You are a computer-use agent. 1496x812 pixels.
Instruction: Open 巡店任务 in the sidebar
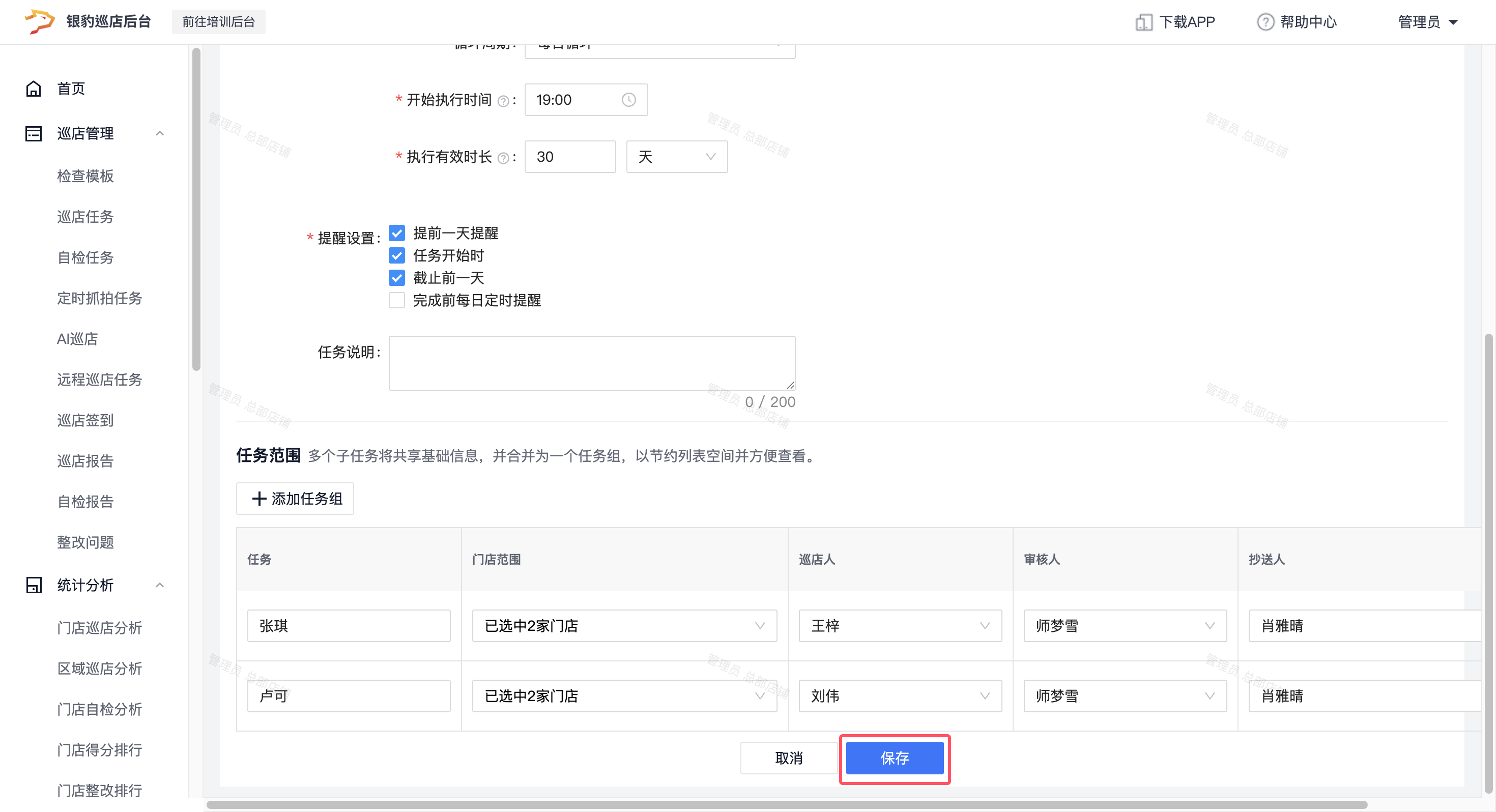[85, 217]
